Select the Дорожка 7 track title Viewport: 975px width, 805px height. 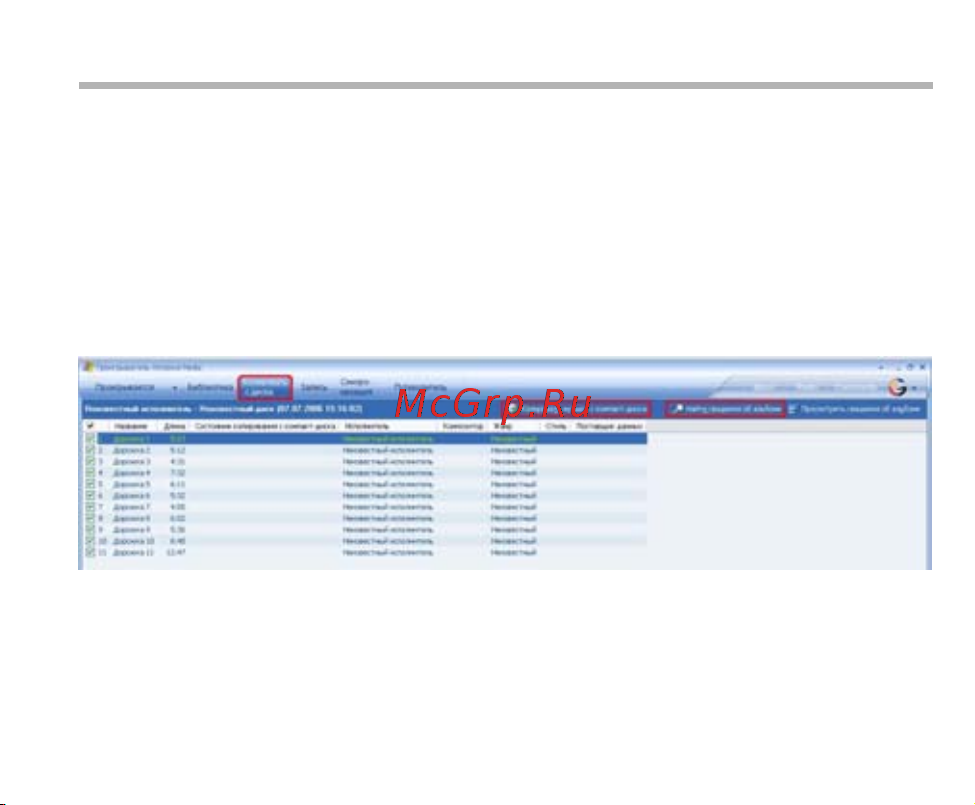[131, 507]
